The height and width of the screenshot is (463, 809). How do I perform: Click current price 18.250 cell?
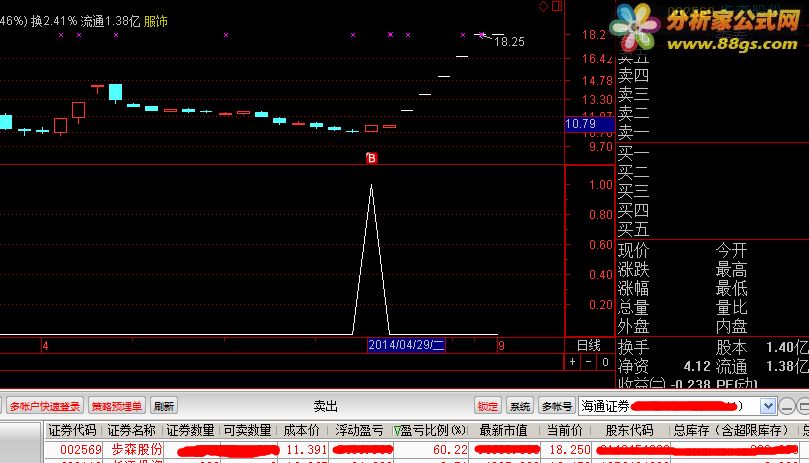click(x=570, y=450)
